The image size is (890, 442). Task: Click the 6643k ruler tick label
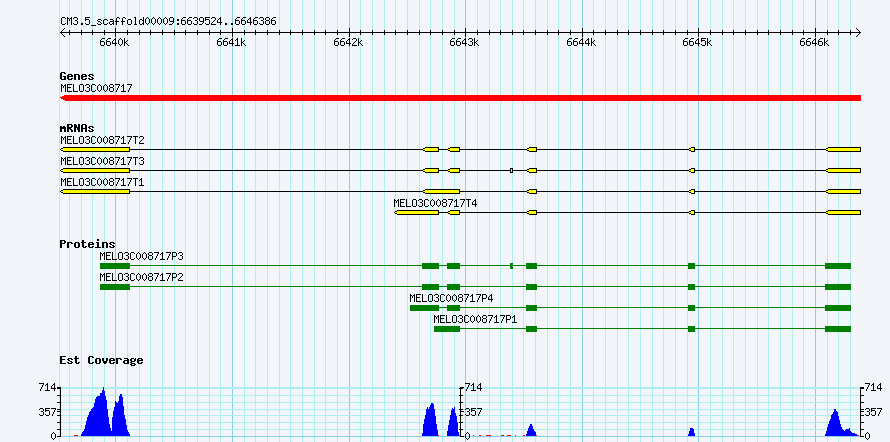464,43
